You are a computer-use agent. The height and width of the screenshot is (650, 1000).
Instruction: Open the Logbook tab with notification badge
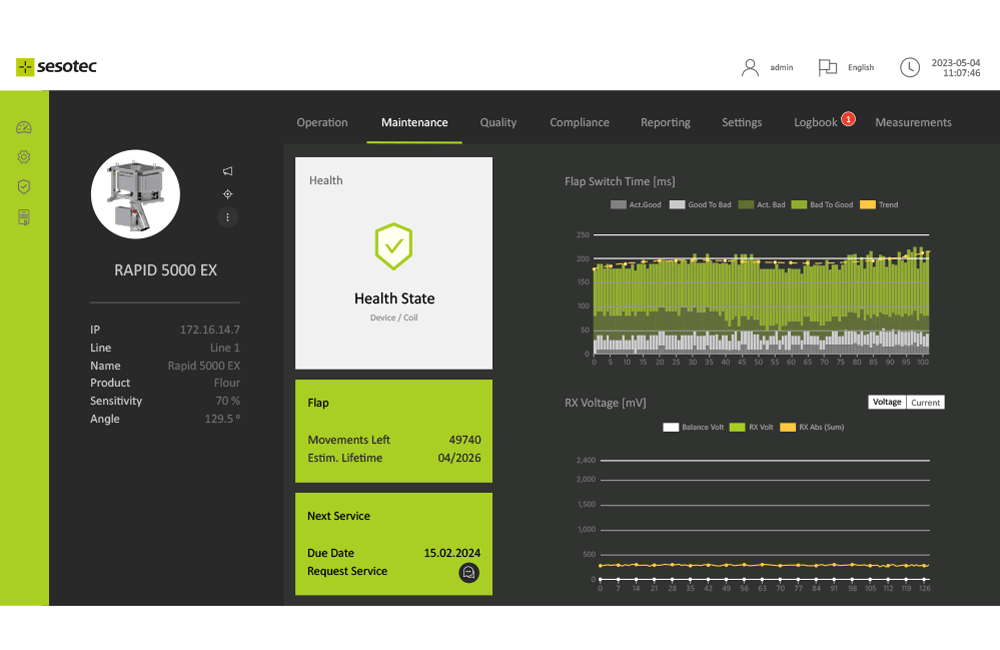click(x=817, y=122)
